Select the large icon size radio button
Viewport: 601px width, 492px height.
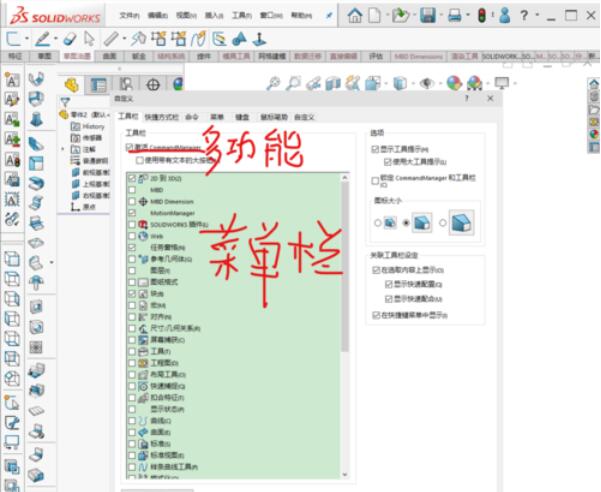(443, 222)
